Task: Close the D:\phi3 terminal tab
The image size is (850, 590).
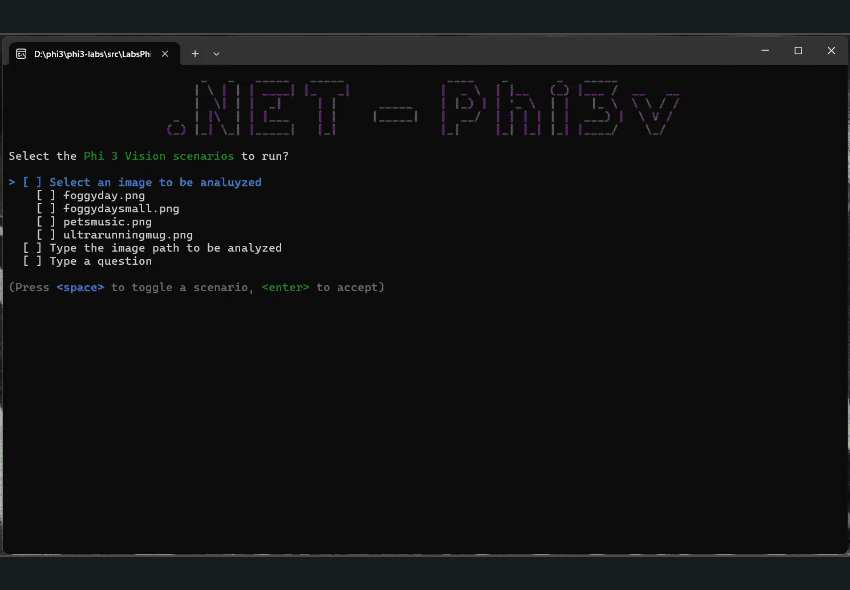Action: 165,55
